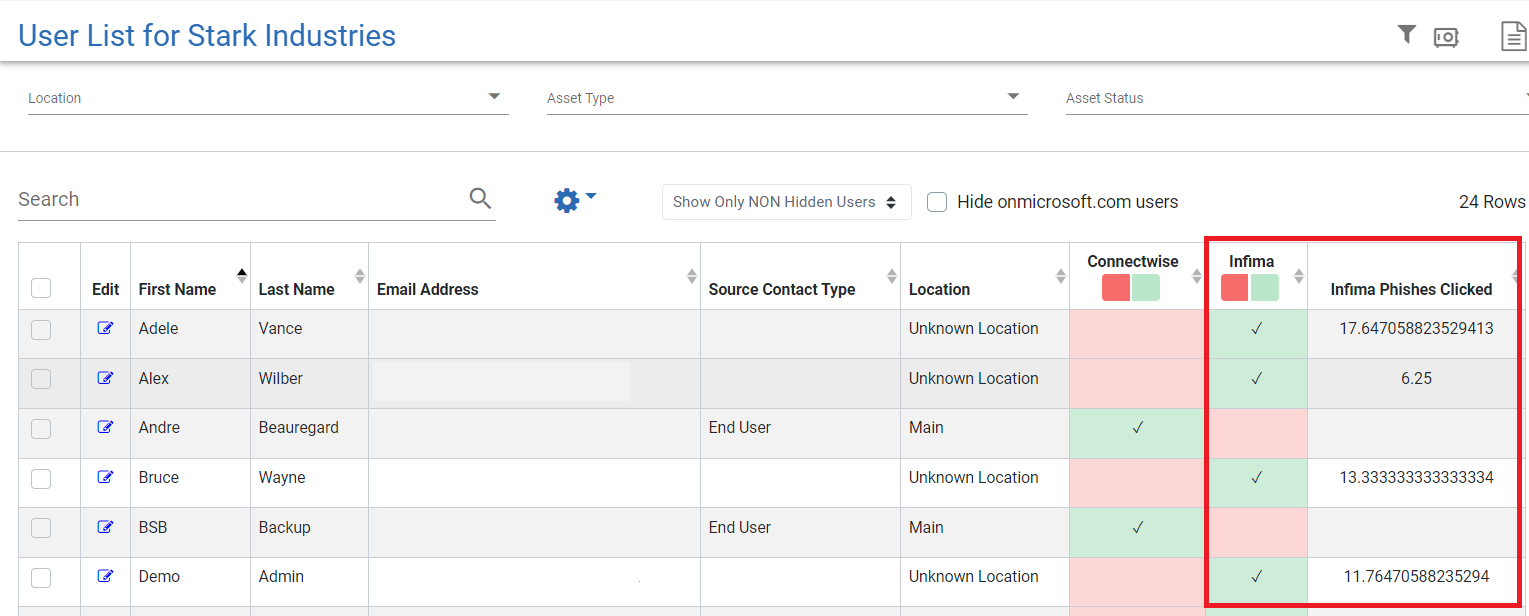Sort by Location column arrows
1529x616 pixels.
(x=1061, y=276)
